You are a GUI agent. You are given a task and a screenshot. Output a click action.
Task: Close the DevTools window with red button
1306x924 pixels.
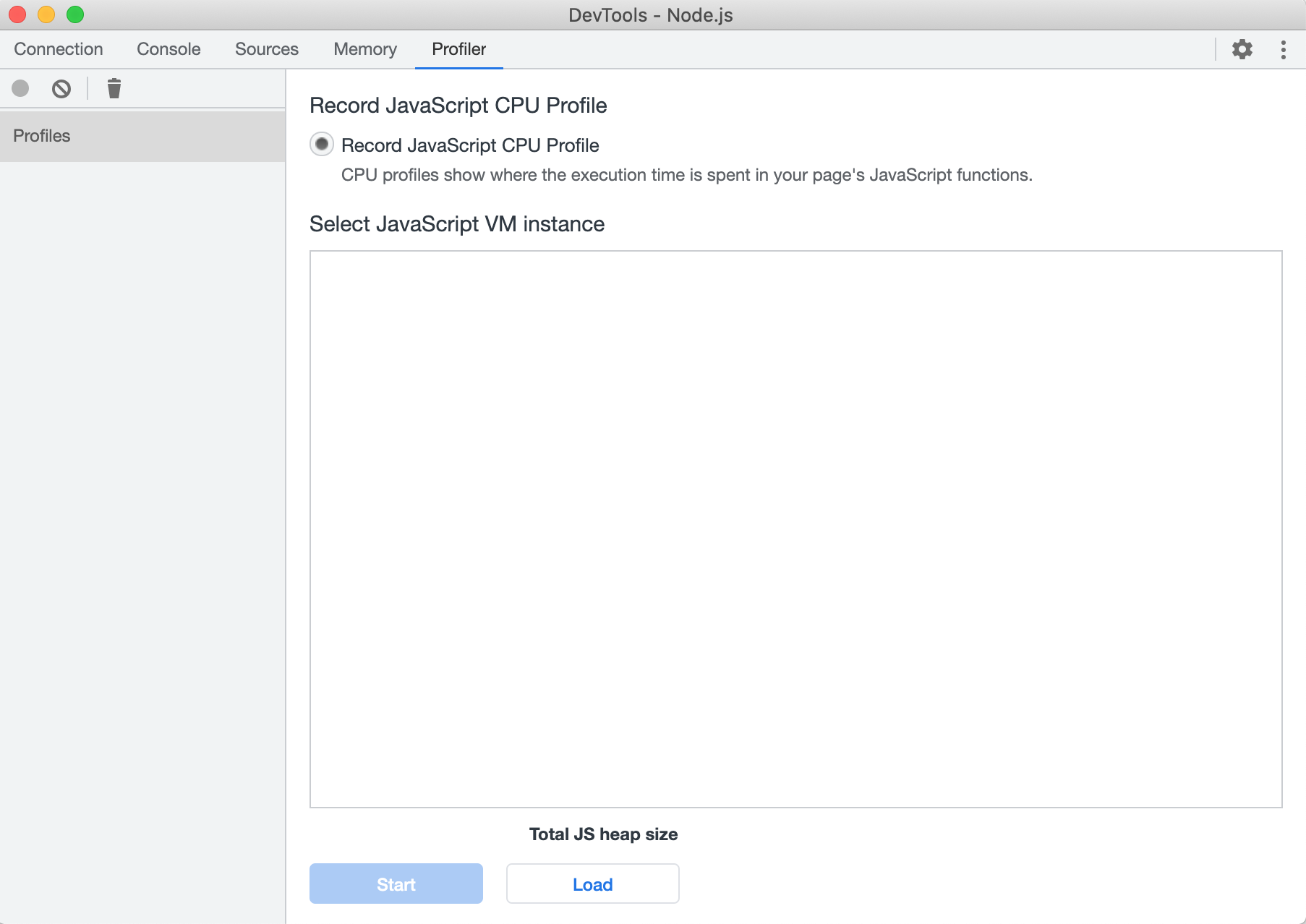(17, 14)
